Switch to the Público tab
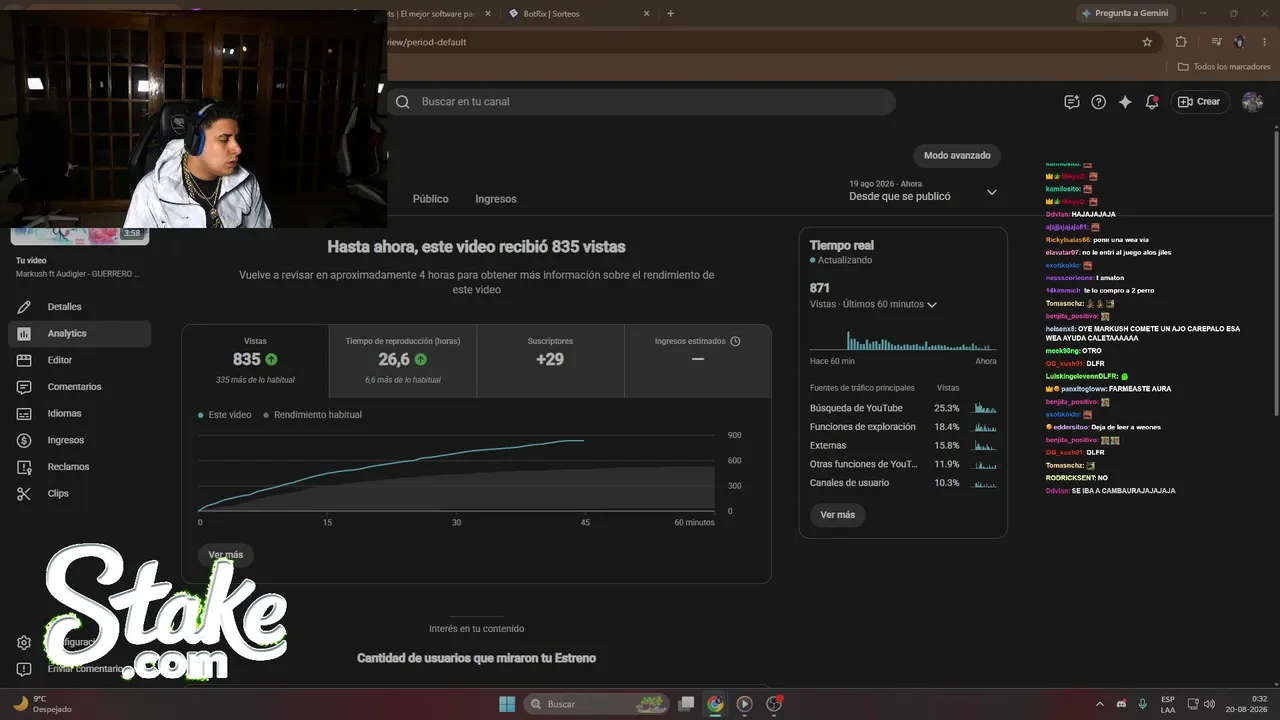Viewport: 1280px width, 720px height. point(431,199)
